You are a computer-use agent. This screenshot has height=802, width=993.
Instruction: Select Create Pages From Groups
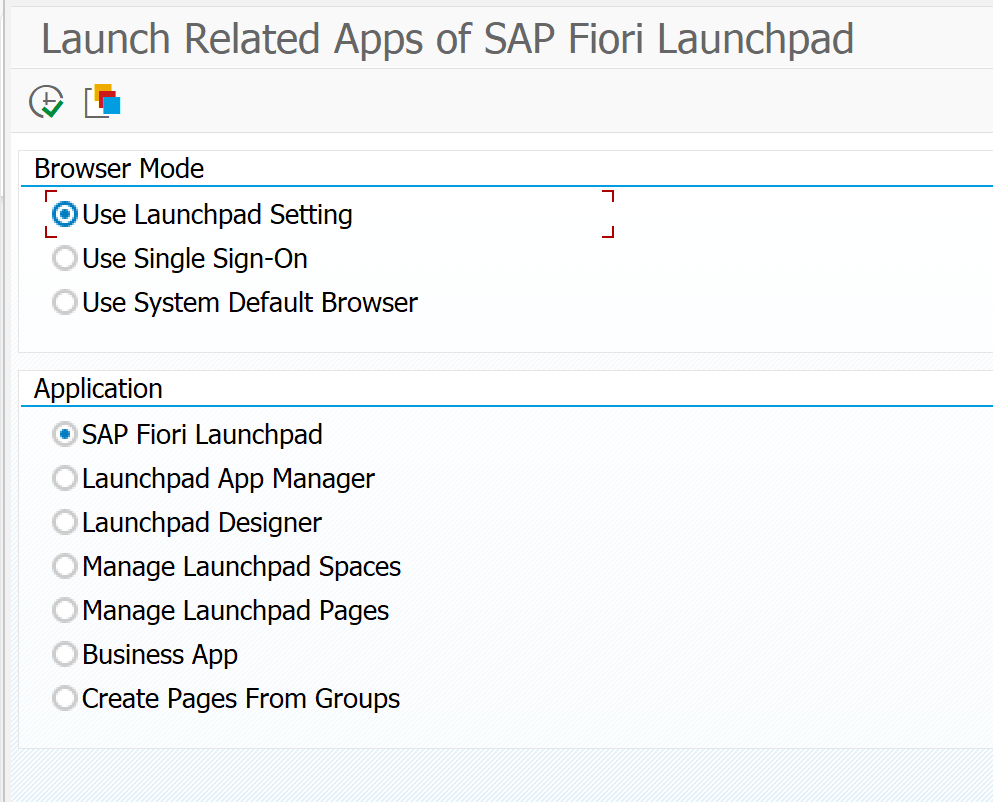pos(63,698)
